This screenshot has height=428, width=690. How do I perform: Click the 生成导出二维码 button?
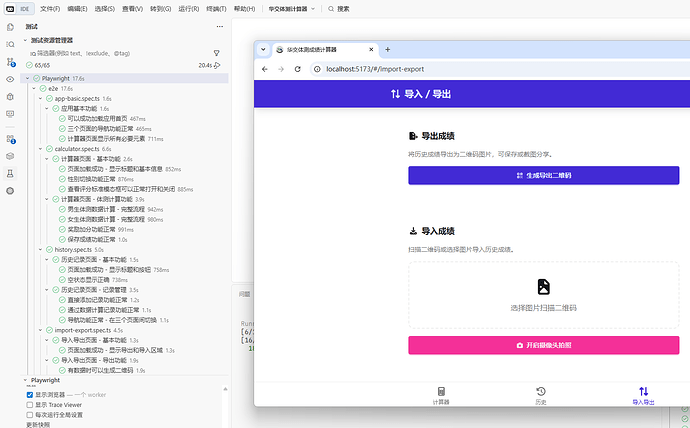(x=543, y=176)
